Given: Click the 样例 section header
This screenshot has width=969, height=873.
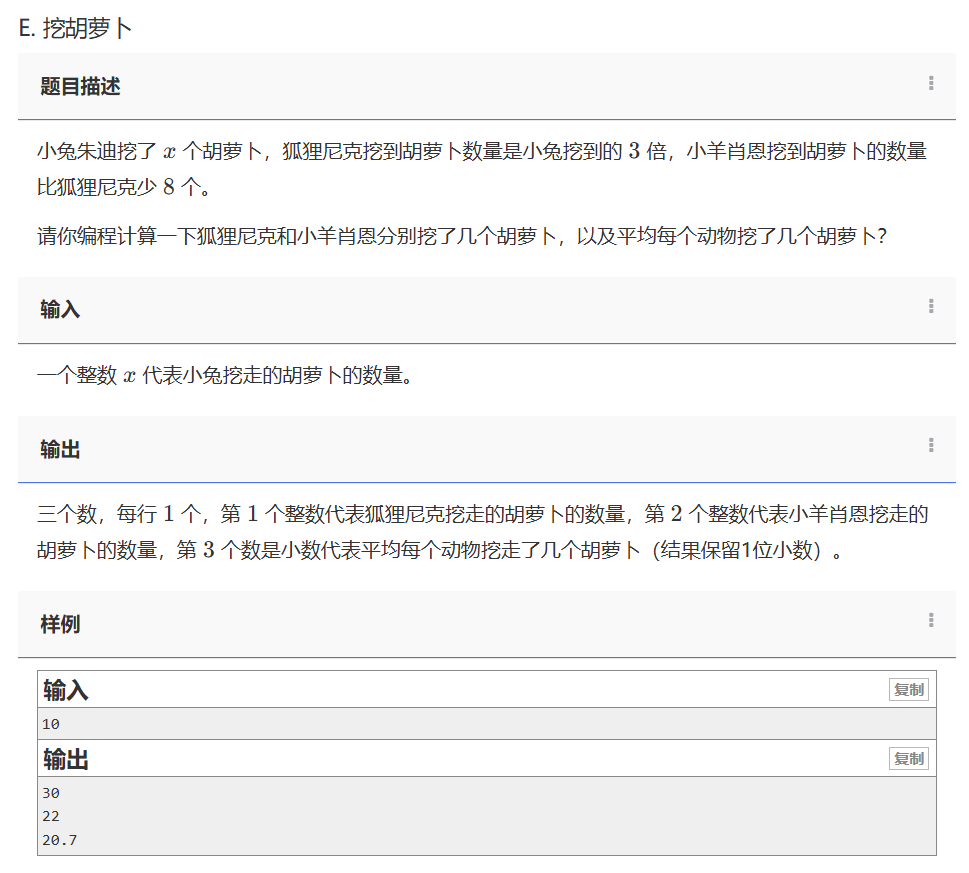Looking at the screenshot, I should [60, 624].
